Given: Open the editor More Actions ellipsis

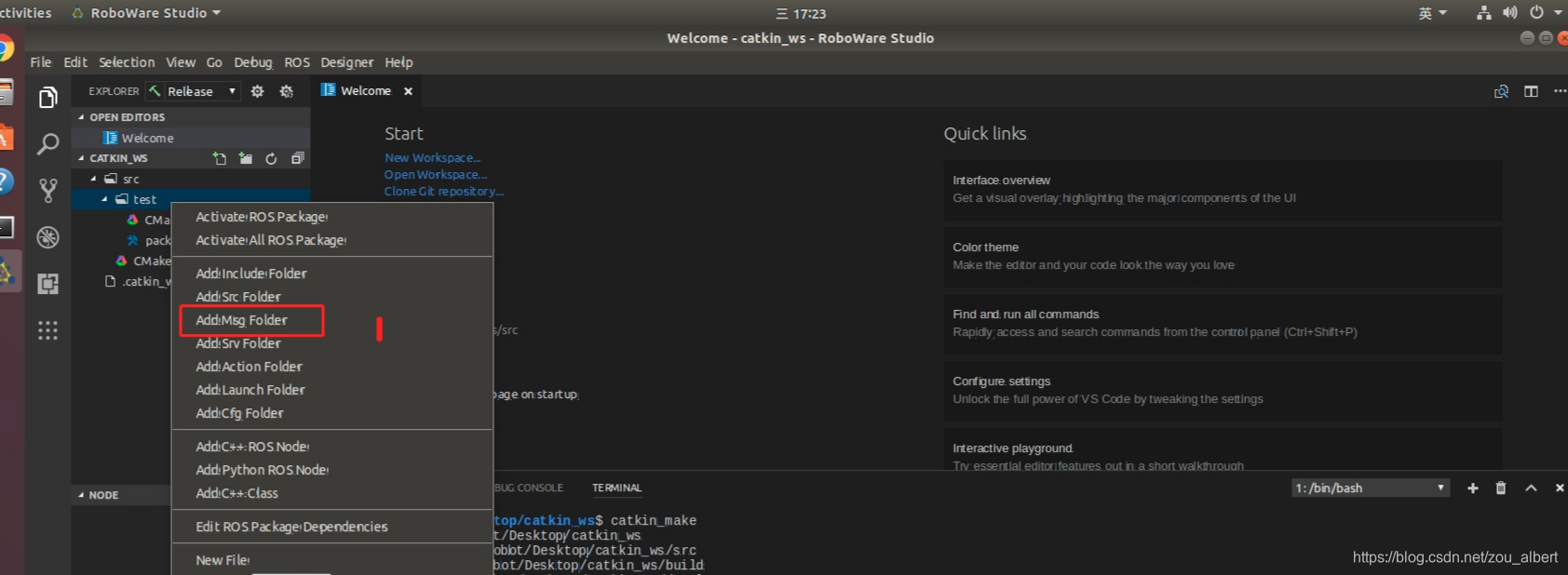Looking at the screenshot, I should click(x=1560, y=91).
